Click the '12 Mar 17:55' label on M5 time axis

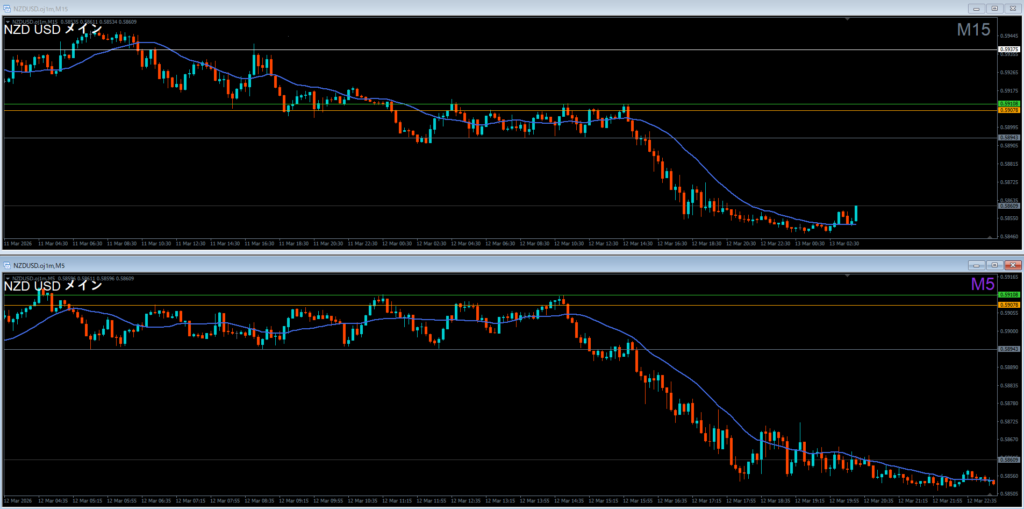(739, 499)
